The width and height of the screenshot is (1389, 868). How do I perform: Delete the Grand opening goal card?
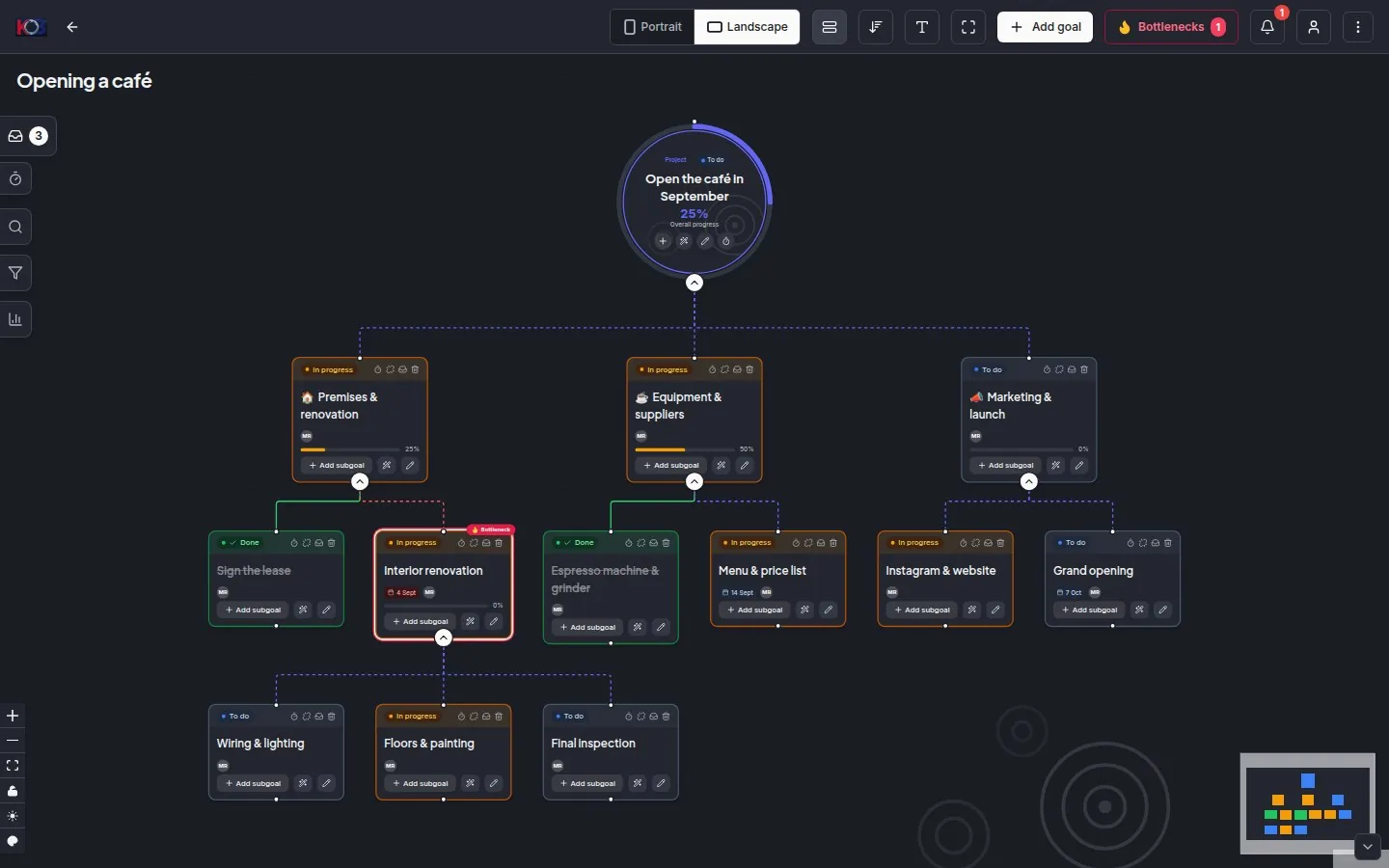(x=1168, y=543)
